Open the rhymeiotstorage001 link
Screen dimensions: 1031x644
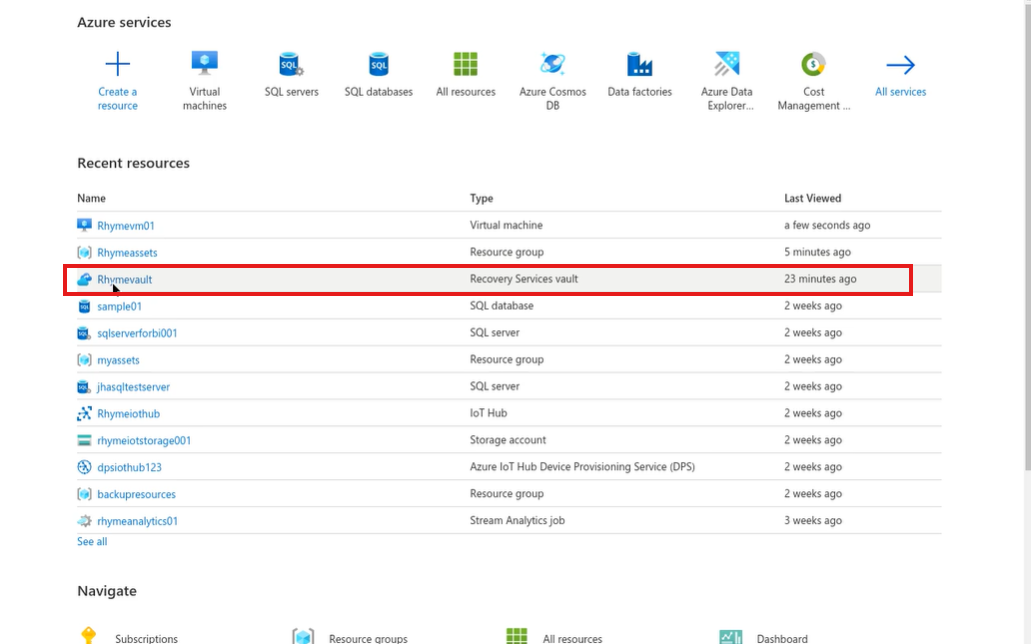pyautogui.click(x=144, y=441)
